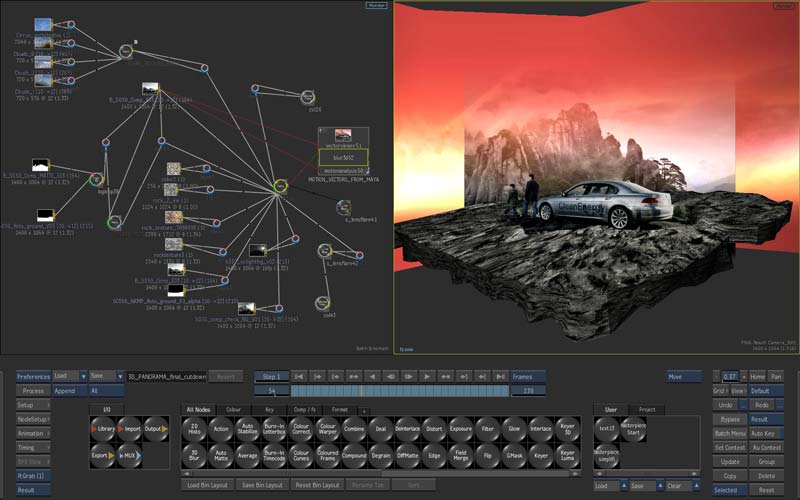
Task: Choose the Degrain node
Action: tap(381, 456)
